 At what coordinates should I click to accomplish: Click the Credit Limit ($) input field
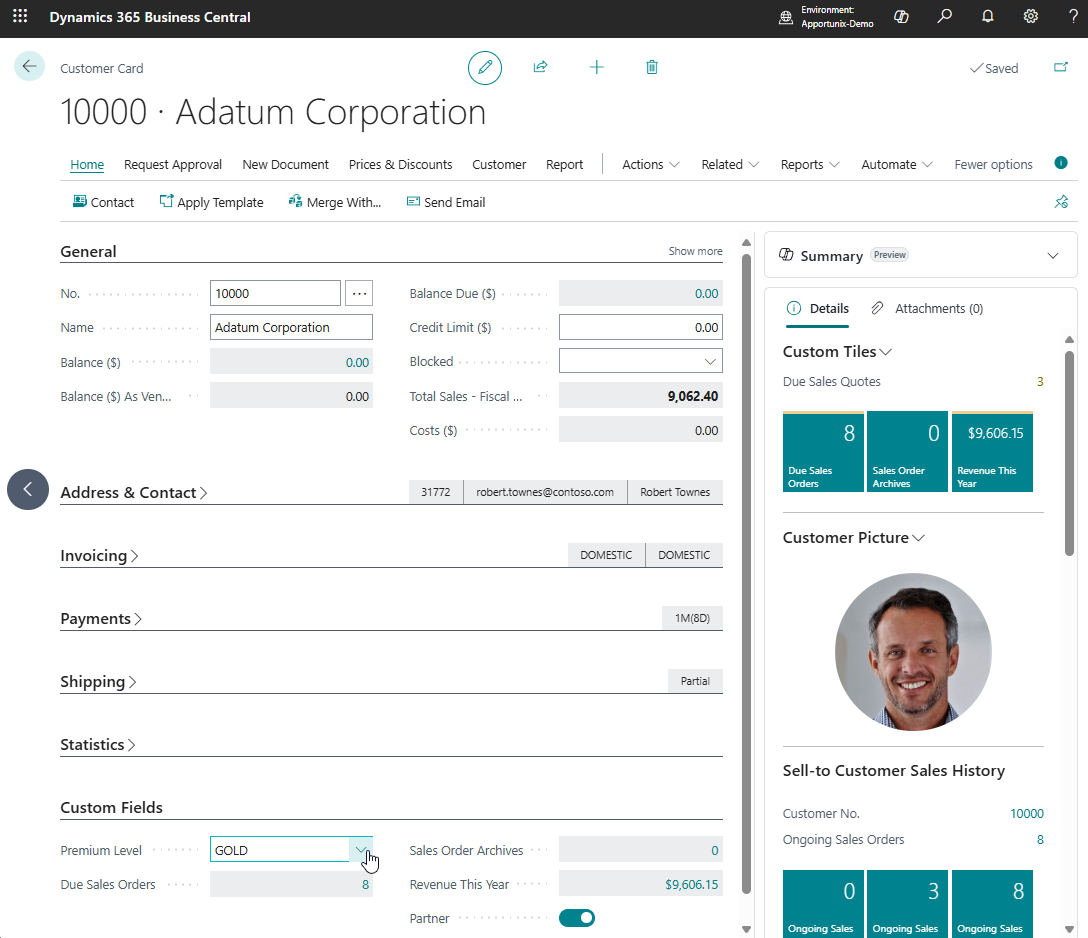[640, 327]
